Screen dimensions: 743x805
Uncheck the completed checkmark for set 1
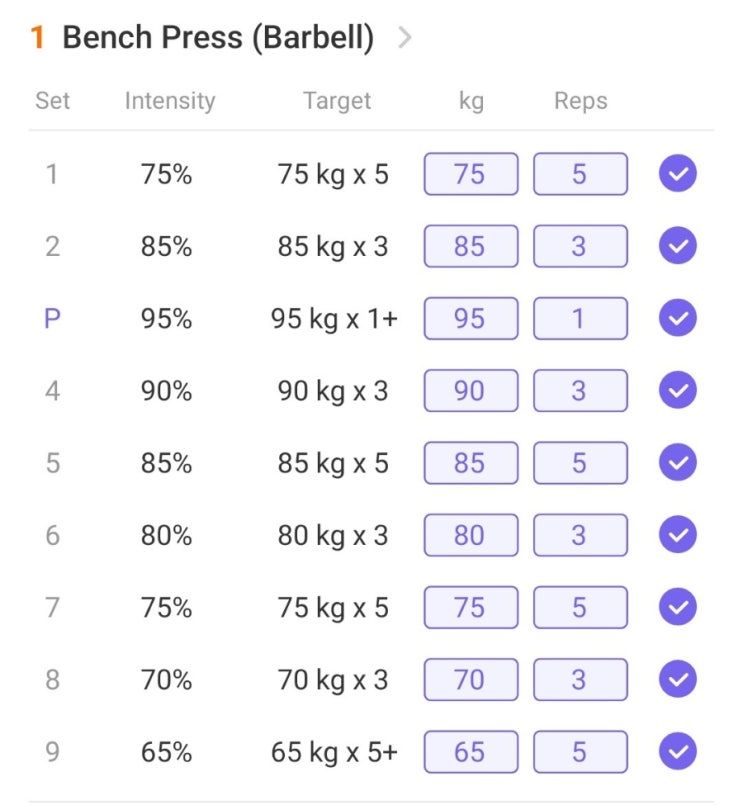pyautogui.click(x=677, y=175)
